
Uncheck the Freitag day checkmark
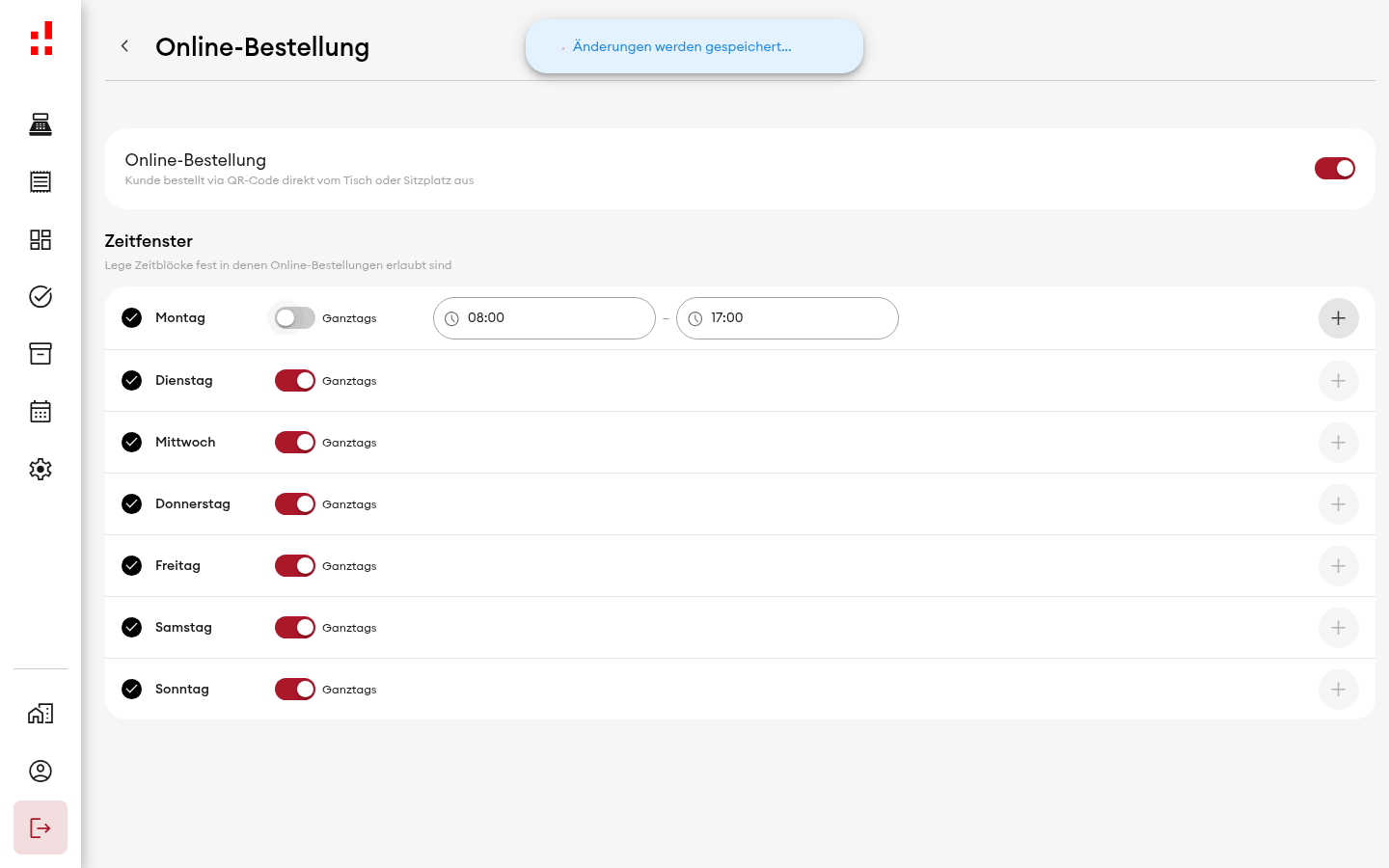[132, 565]
